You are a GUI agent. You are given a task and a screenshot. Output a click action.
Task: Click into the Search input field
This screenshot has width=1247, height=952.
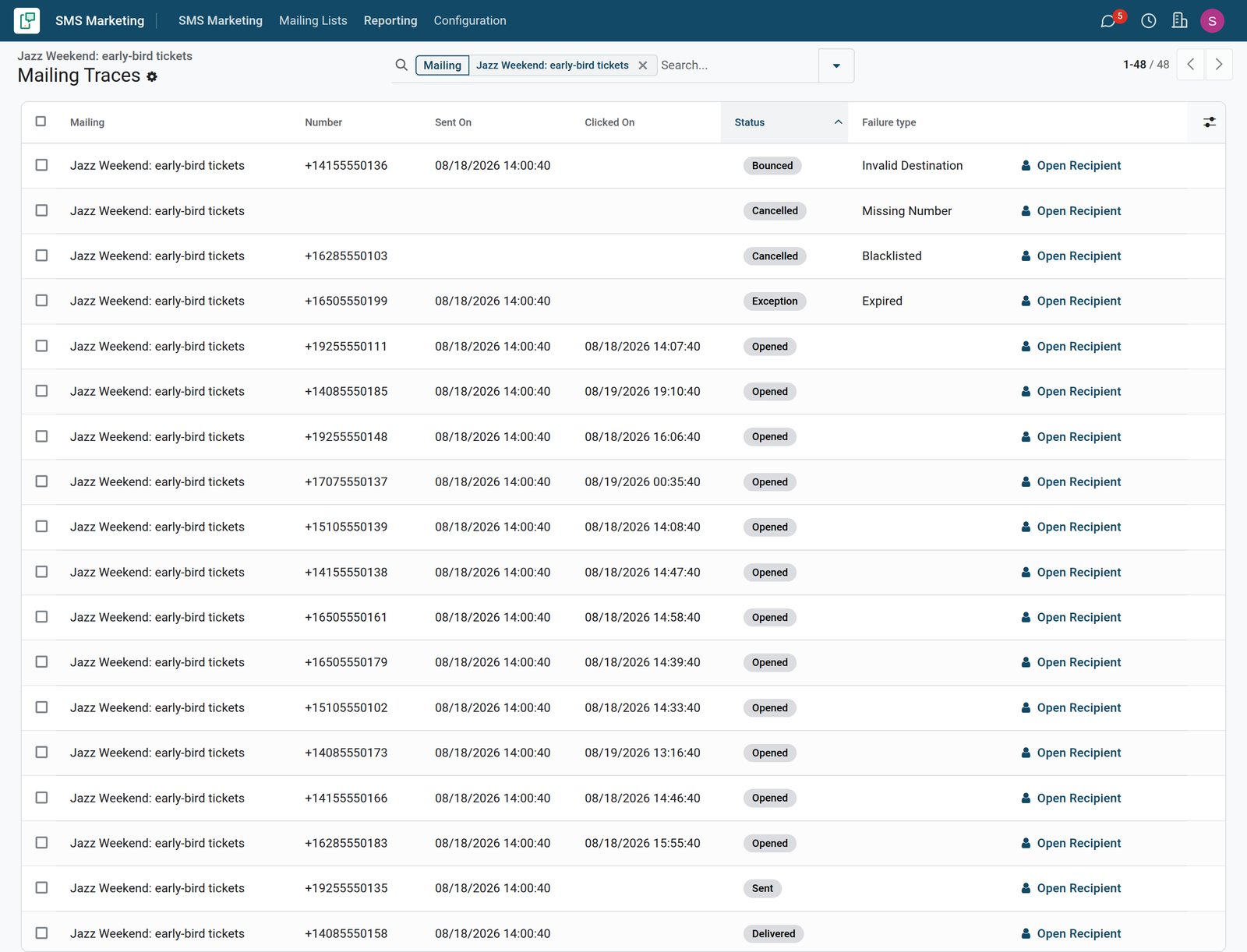click(737, 65)
